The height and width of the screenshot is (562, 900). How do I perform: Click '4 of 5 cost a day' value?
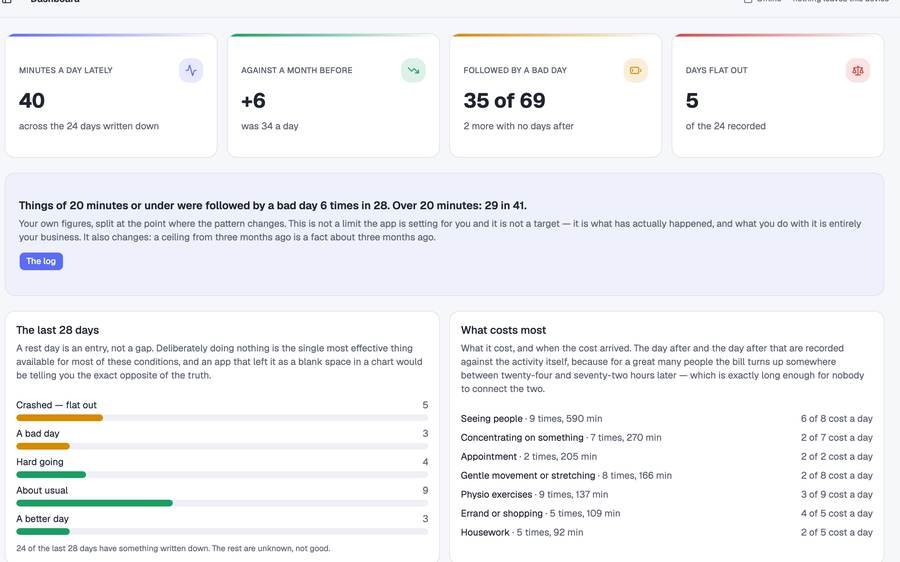[837, 513]
